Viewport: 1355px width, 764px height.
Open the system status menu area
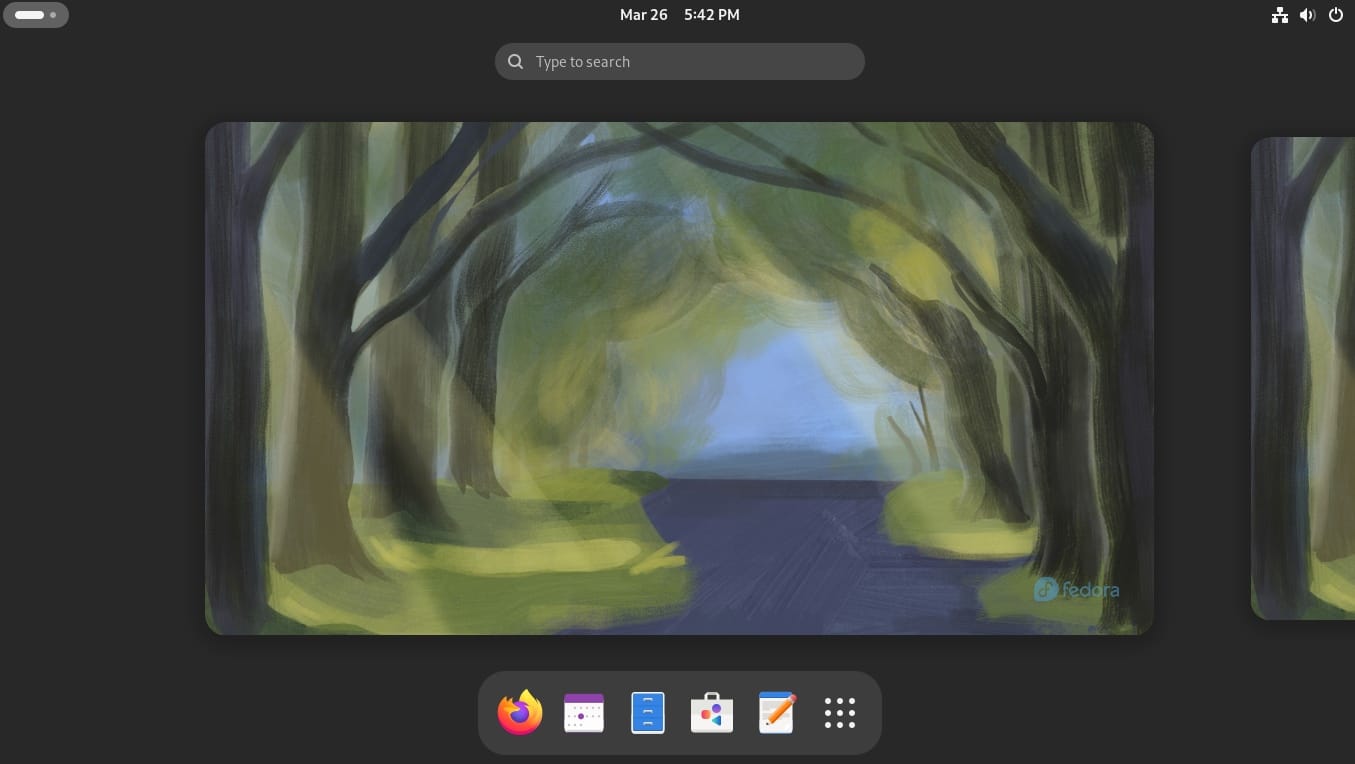point(1307,15)
